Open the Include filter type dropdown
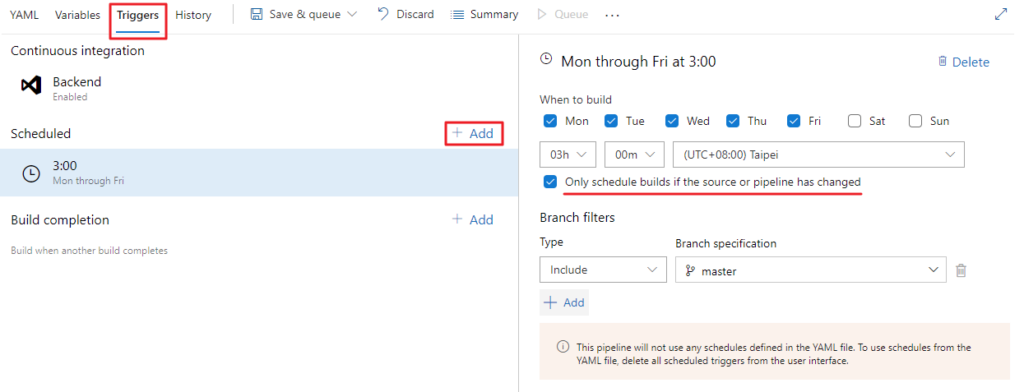1024x392 pixels. (603, 270)
